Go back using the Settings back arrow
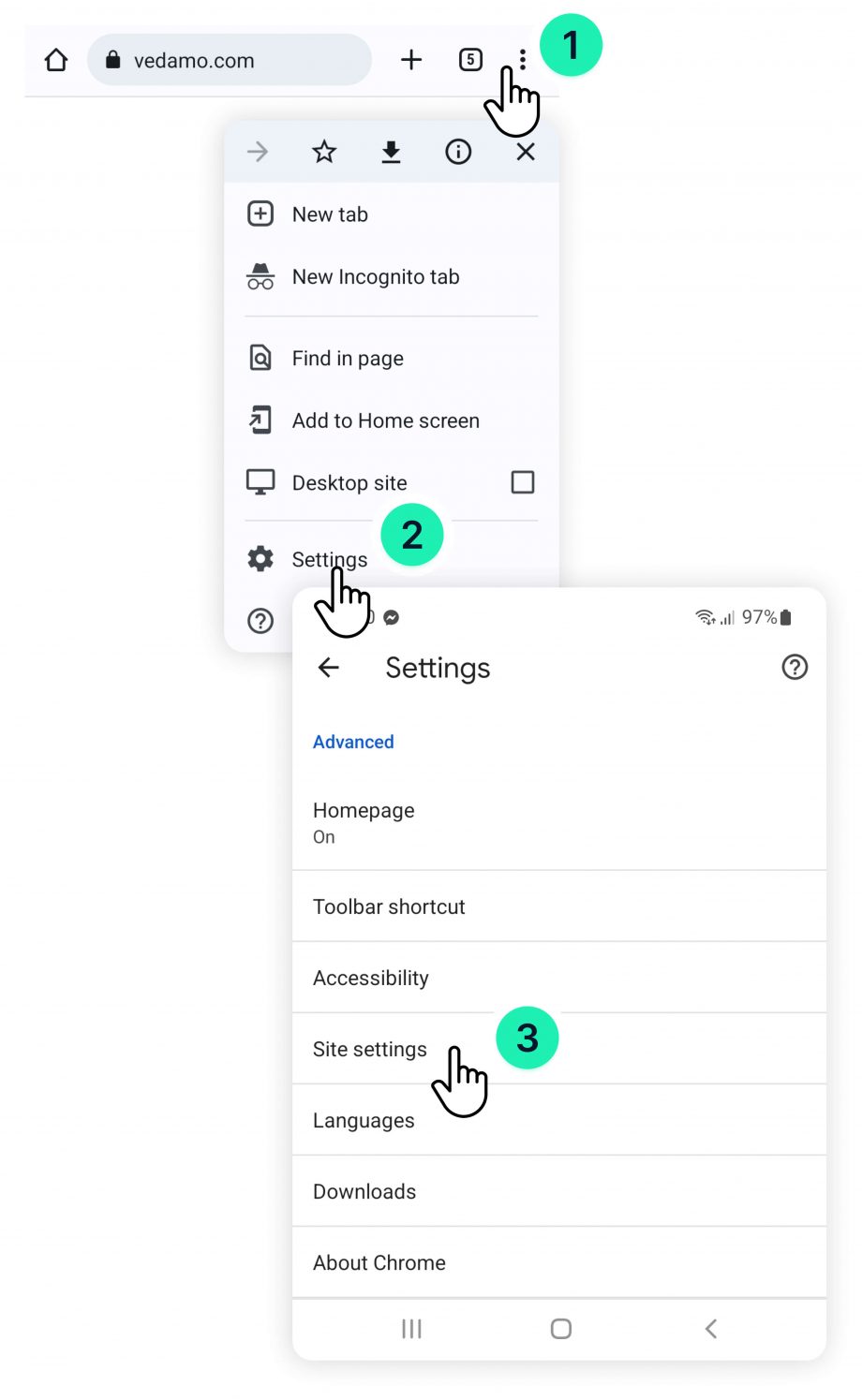The image size is (862, 1400). point(328,667)
